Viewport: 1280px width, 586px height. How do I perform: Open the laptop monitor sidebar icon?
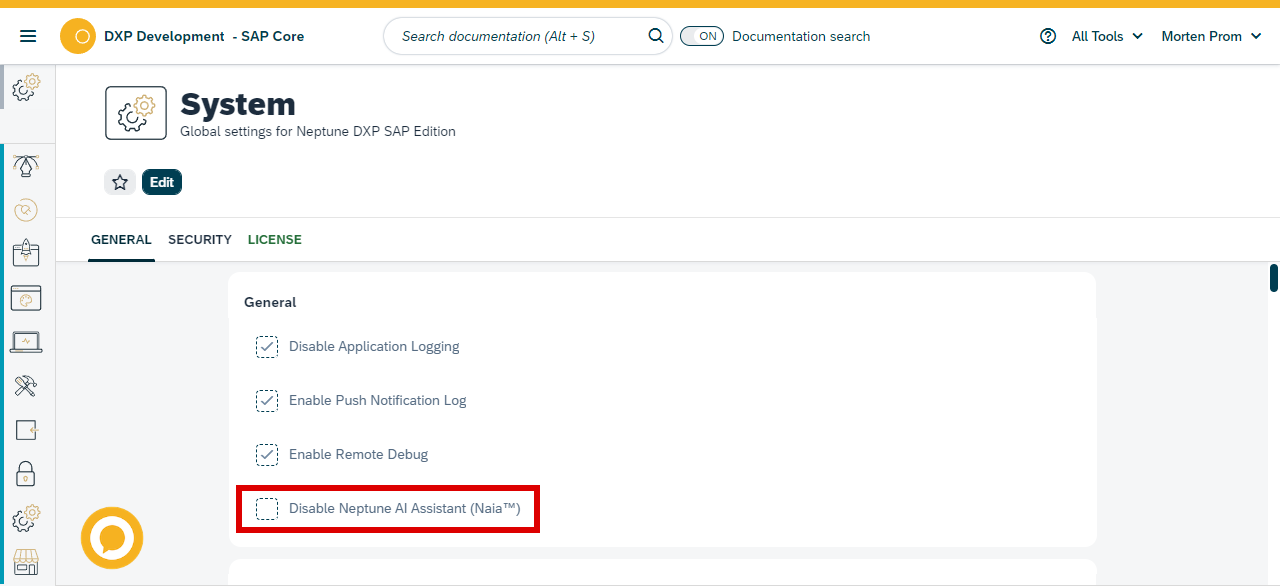[26, 342]
